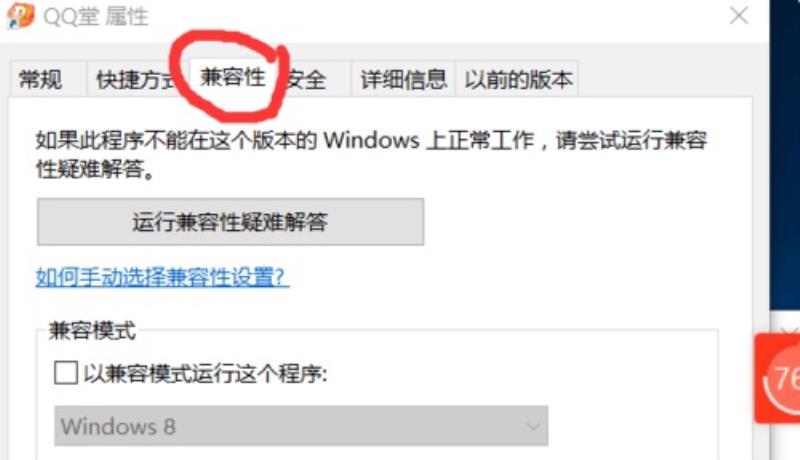
Task: Expand the chevron arrow of Windows 8 dropdown
Action: click(x=533, y=426)
